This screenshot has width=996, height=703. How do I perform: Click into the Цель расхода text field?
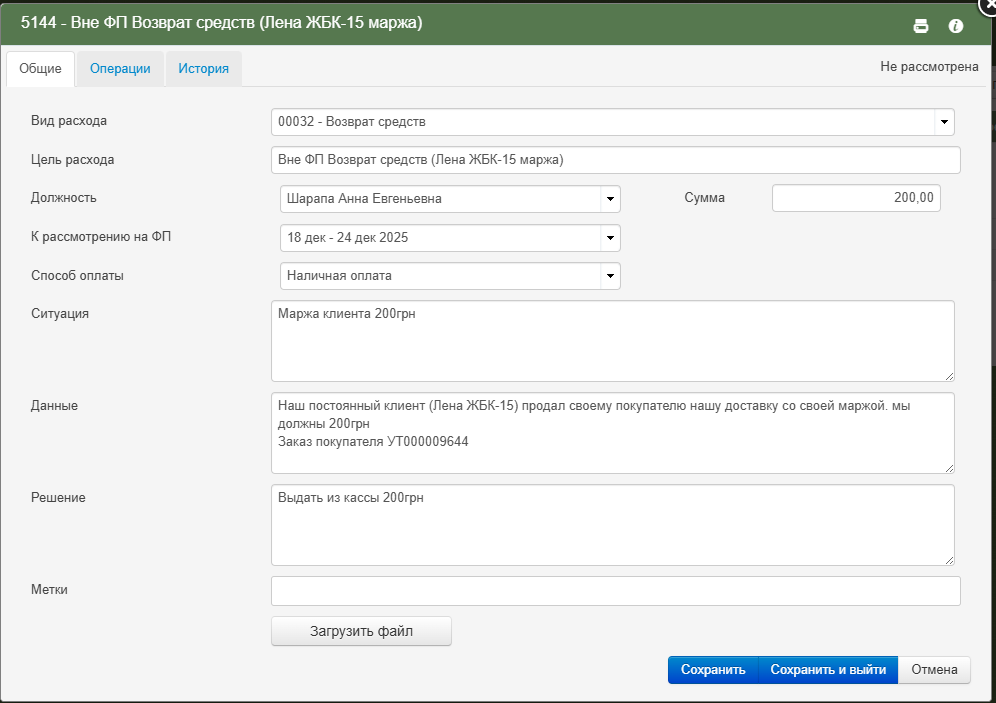[x=615, y=160]
